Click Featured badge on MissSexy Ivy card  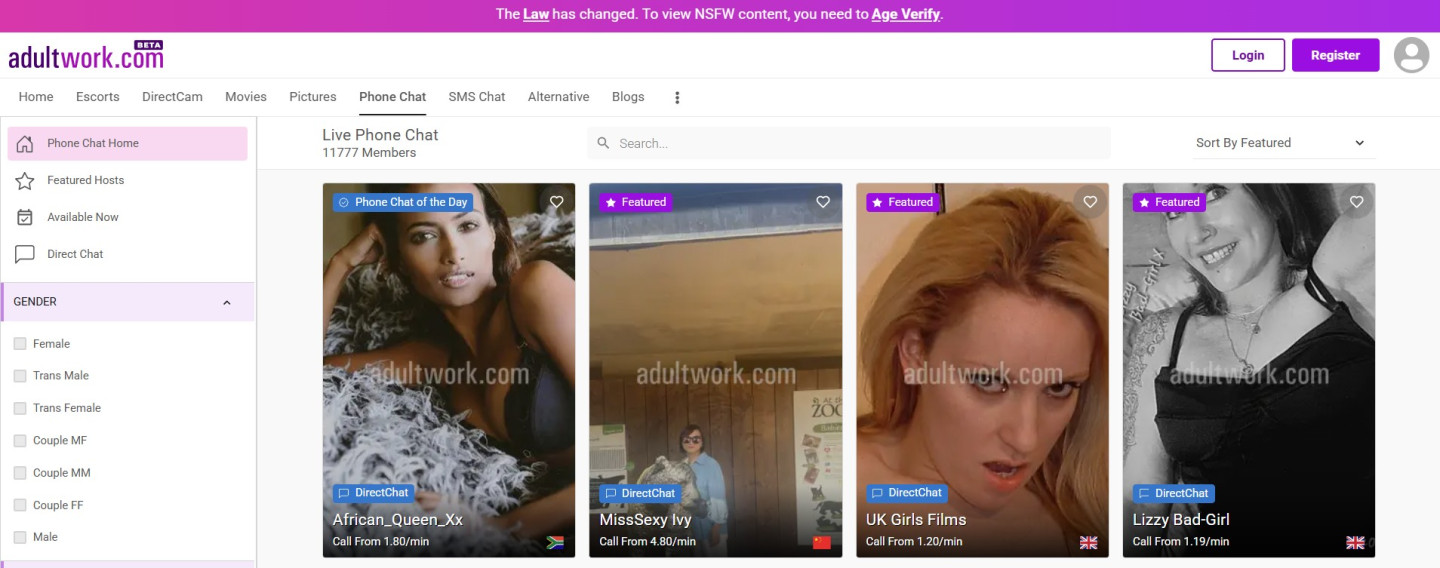pos(636,202)
